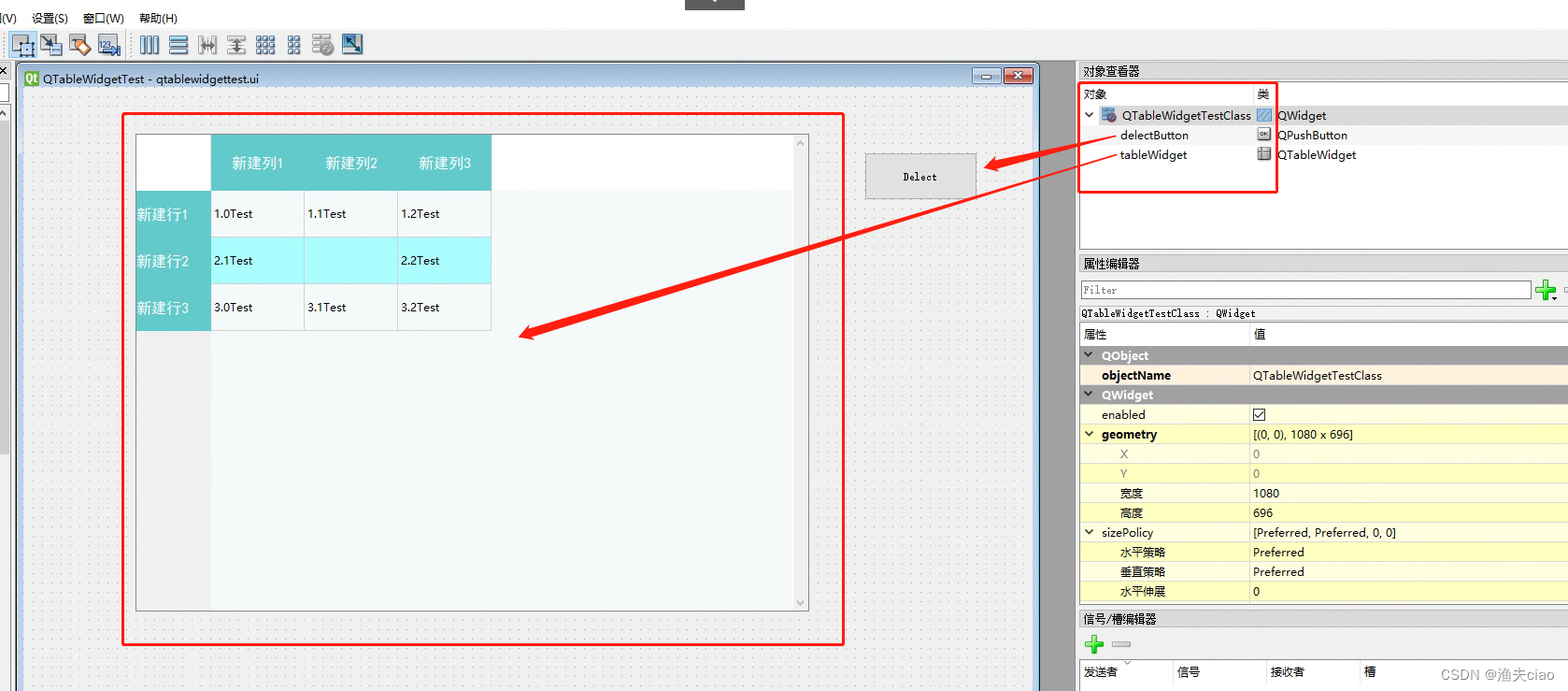Select table cell 1.0Test
Viewport: 1568px width, 691px height.
click(258, 214)
